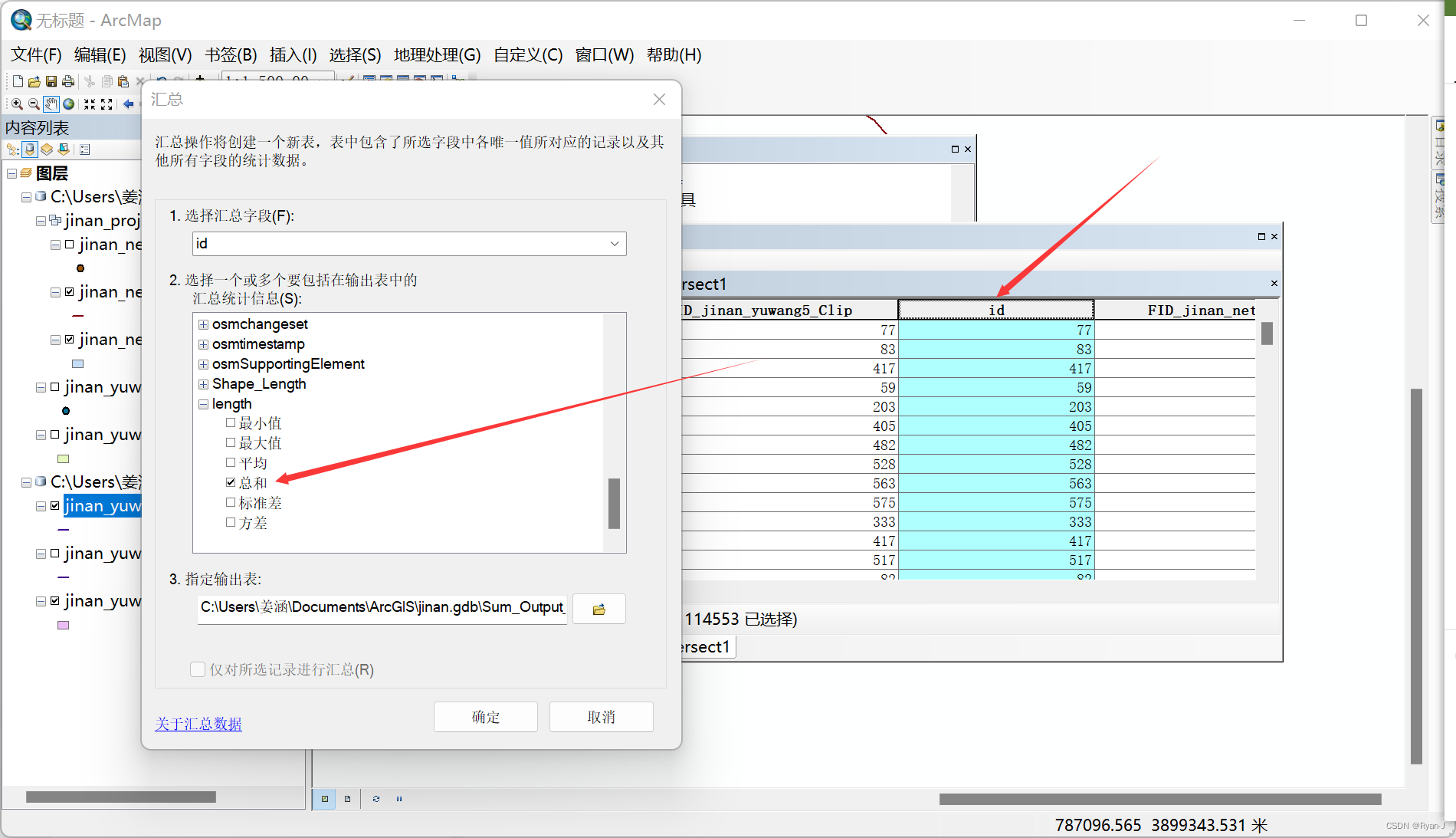Click the Copy icon in standard toolbar
Viewport: 1456px width, 838px height.
pos(107,81)
